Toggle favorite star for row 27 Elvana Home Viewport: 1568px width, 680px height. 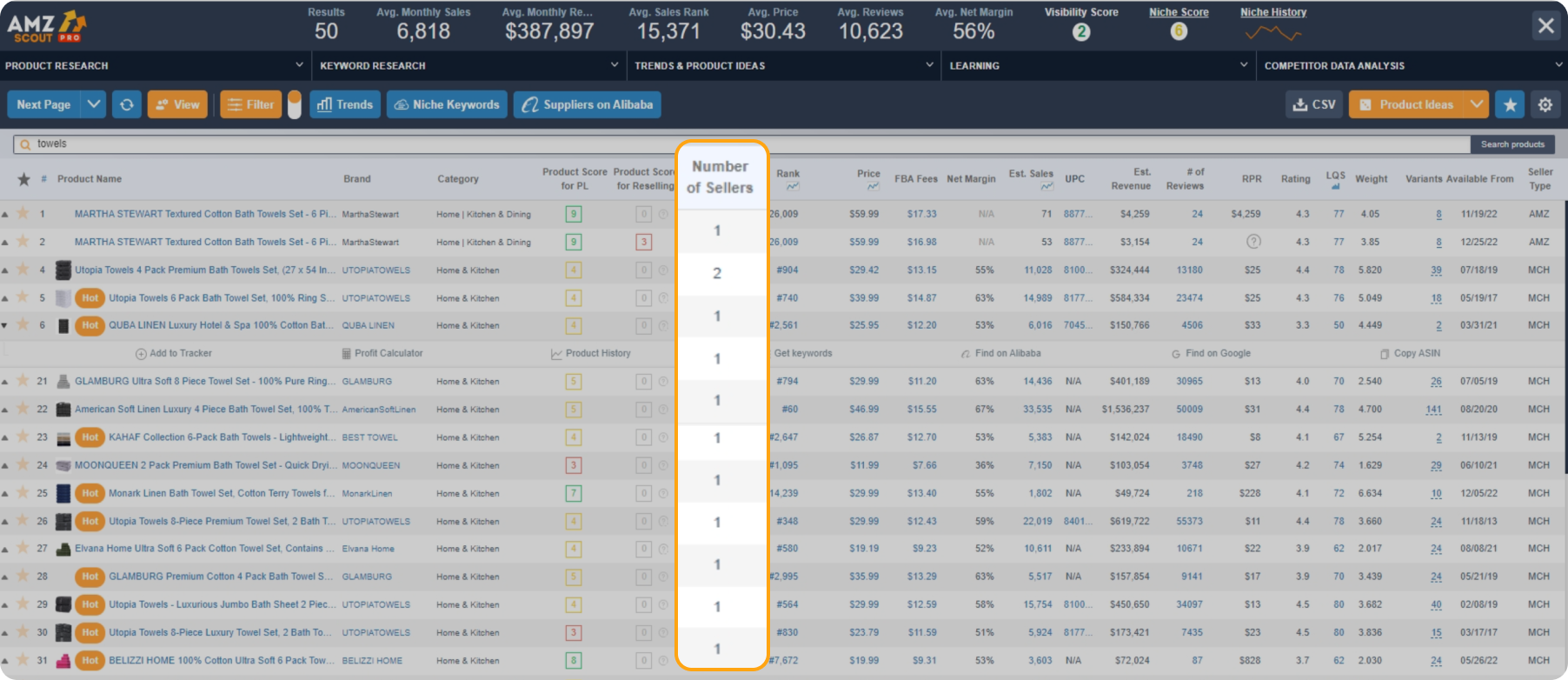[23, 549]
